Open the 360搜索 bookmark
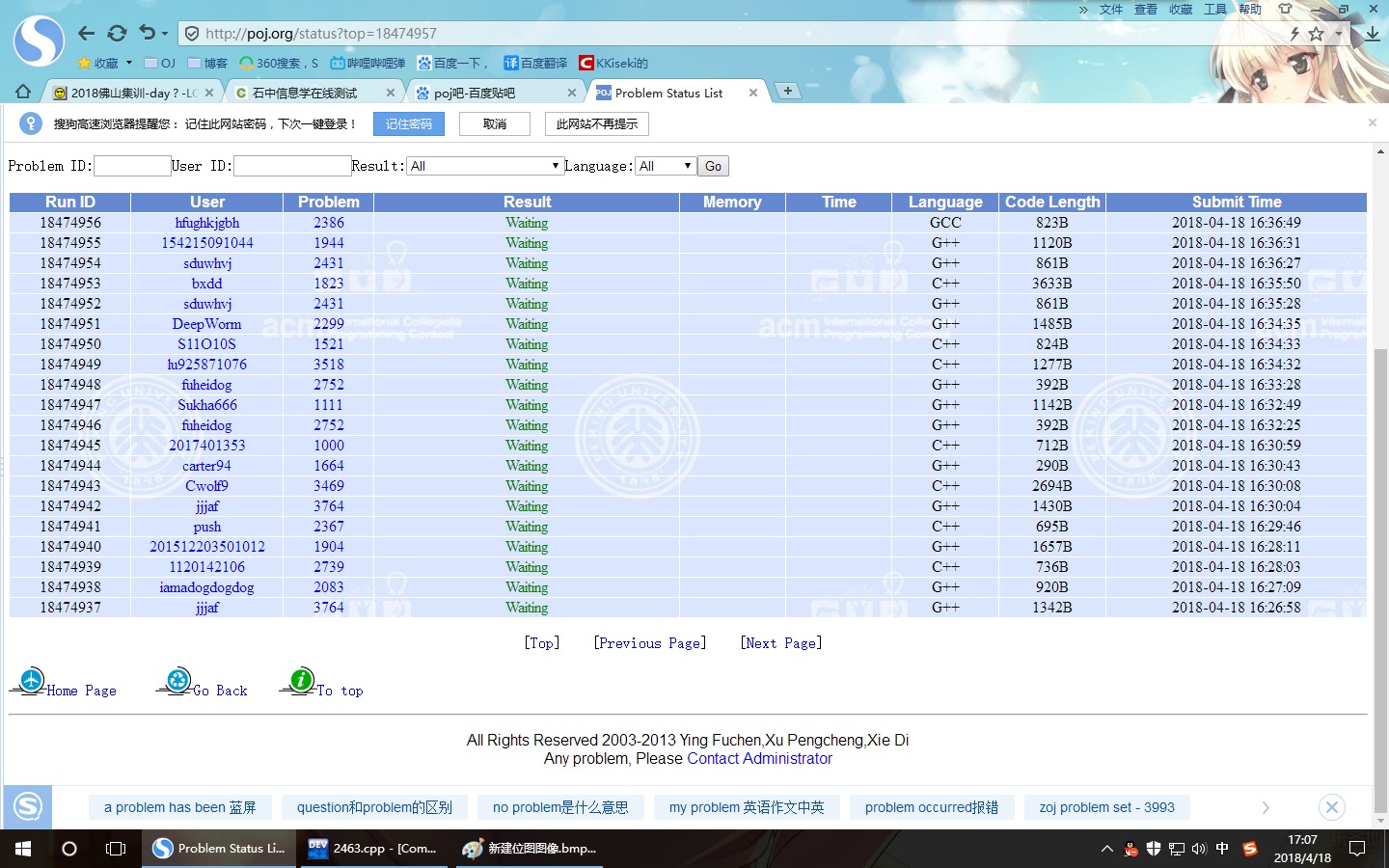 click(279, 63)
